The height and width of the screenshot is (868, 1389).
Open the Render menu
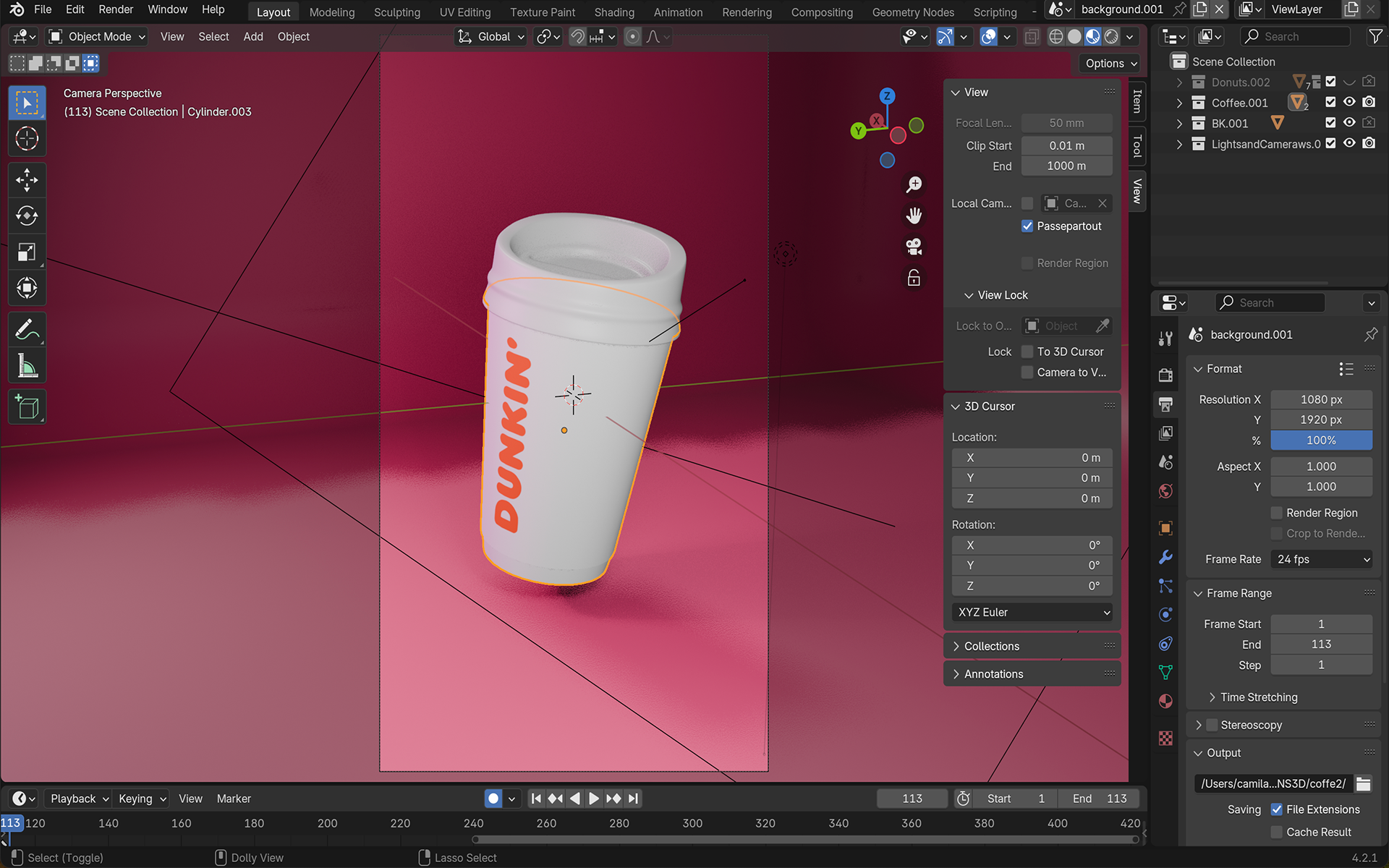tap(116, 9)
